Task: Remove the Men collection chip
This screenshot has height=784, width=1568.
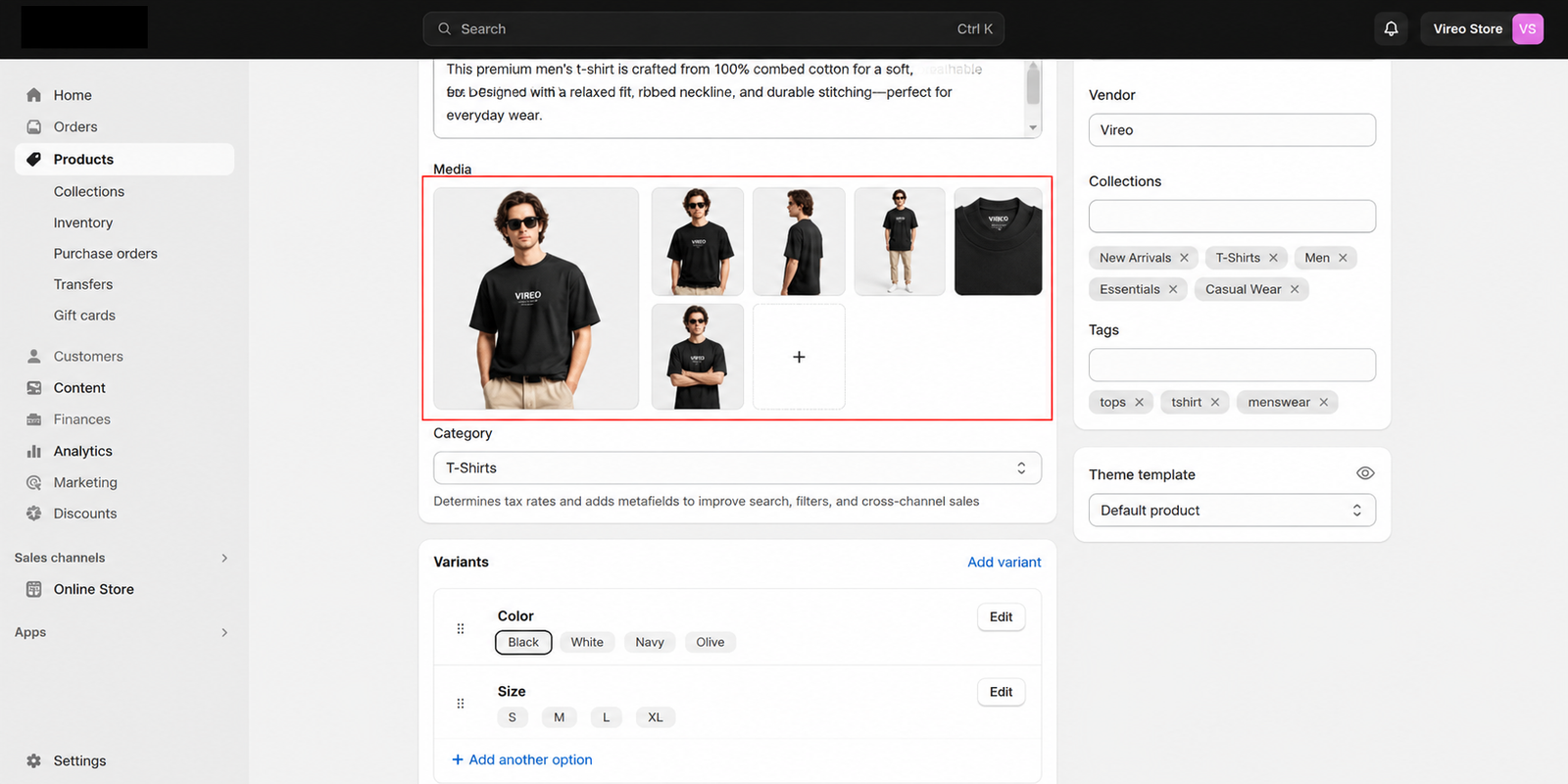Action: [1343, 258]
